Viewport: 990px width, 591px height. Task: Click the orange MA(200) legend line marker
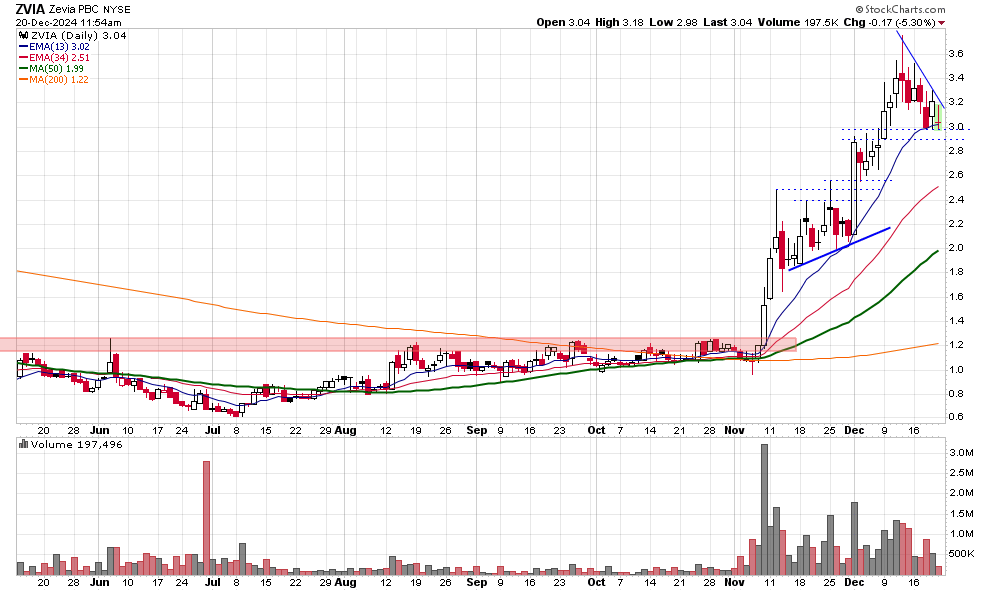coord(24,79)
